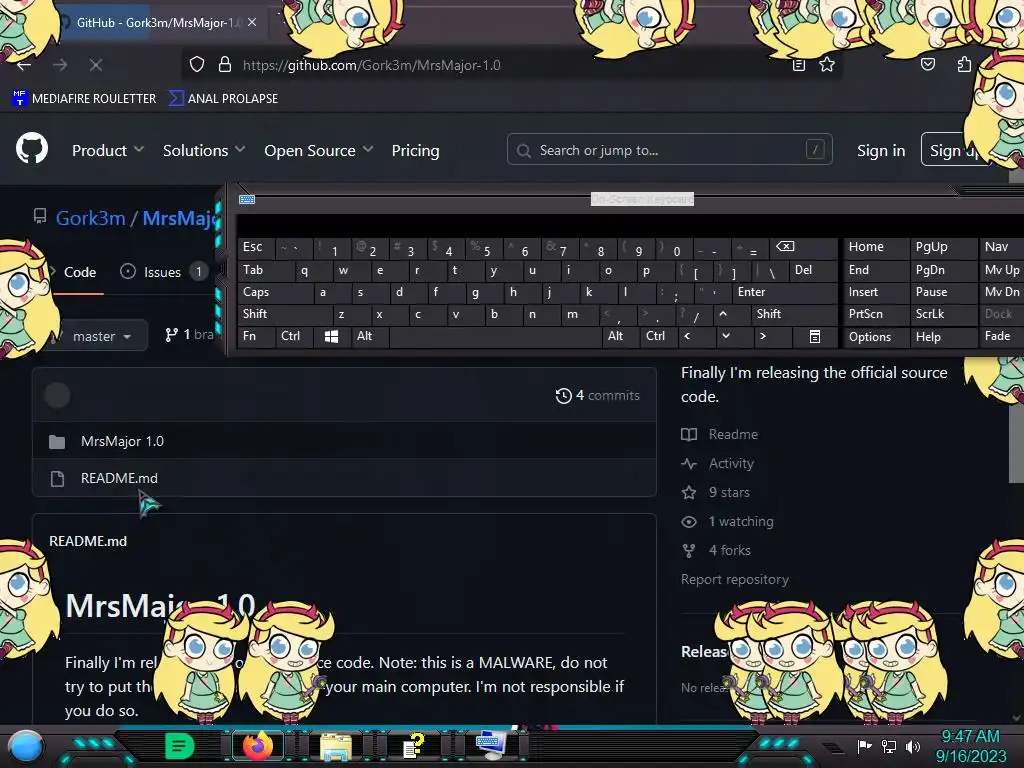This screenshot has width=1024, height=768.
Task: View the 9 stars list
Action: pyautogui.click(x=715, y=492)
